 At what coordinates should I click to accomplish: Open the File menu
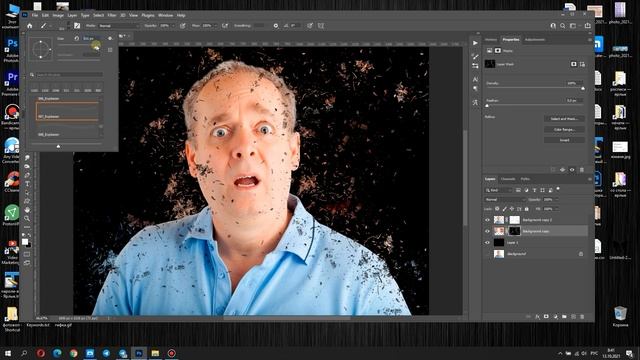click(35, 15)
